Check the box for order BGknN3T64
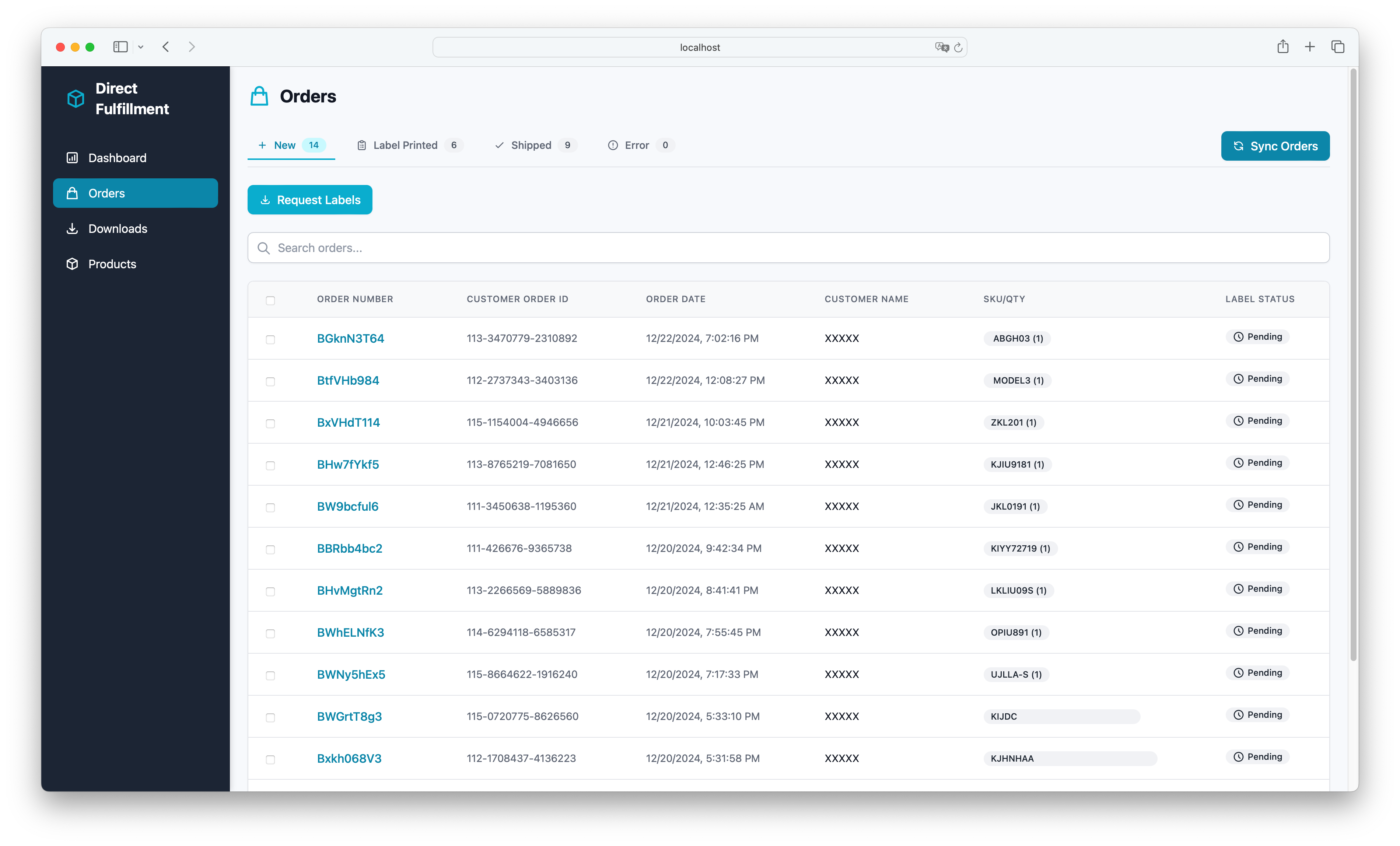 270,339
